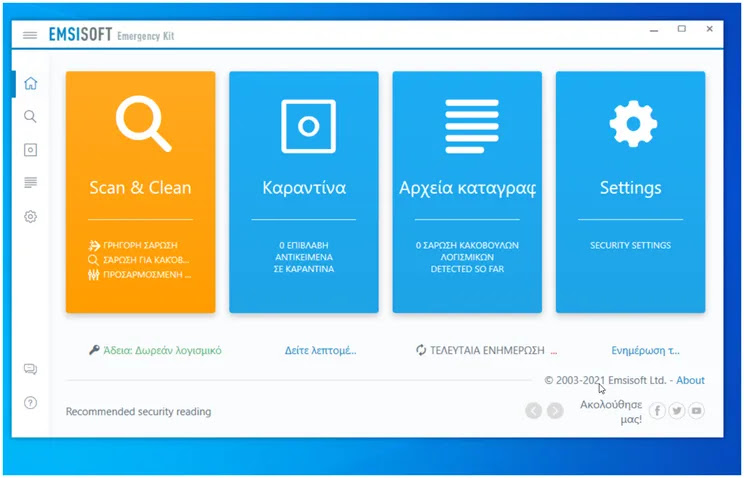Select the Home icon in sidebar
Viewport: 744px width, 478px height.
30,84
